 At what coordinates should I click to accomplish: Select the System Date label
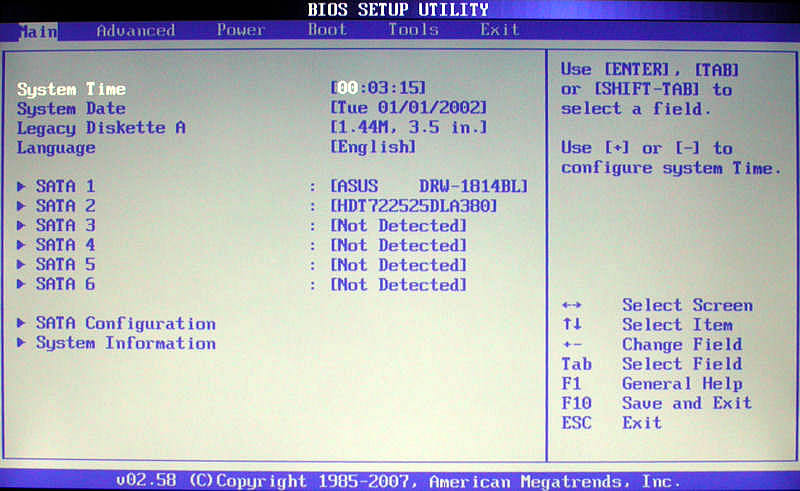pos(71,109)
